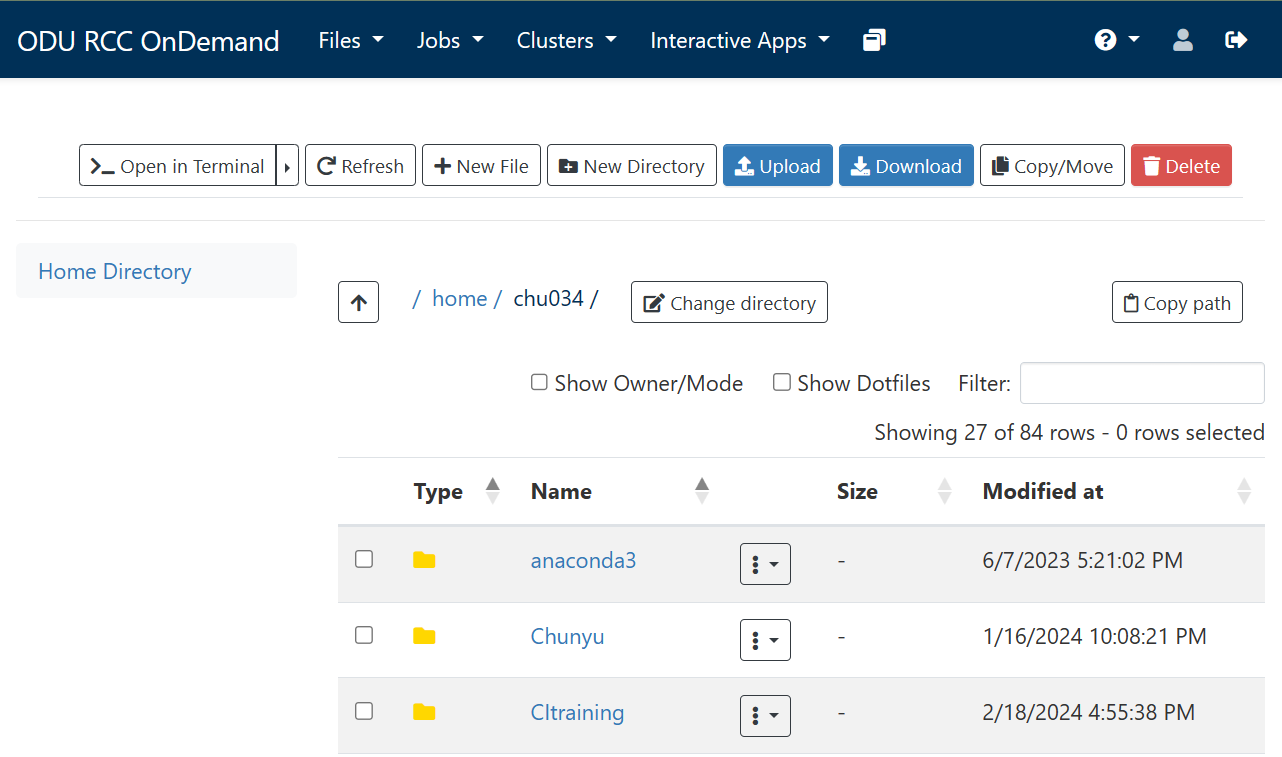Open the Interactive Apps menu

pos(739,40)
